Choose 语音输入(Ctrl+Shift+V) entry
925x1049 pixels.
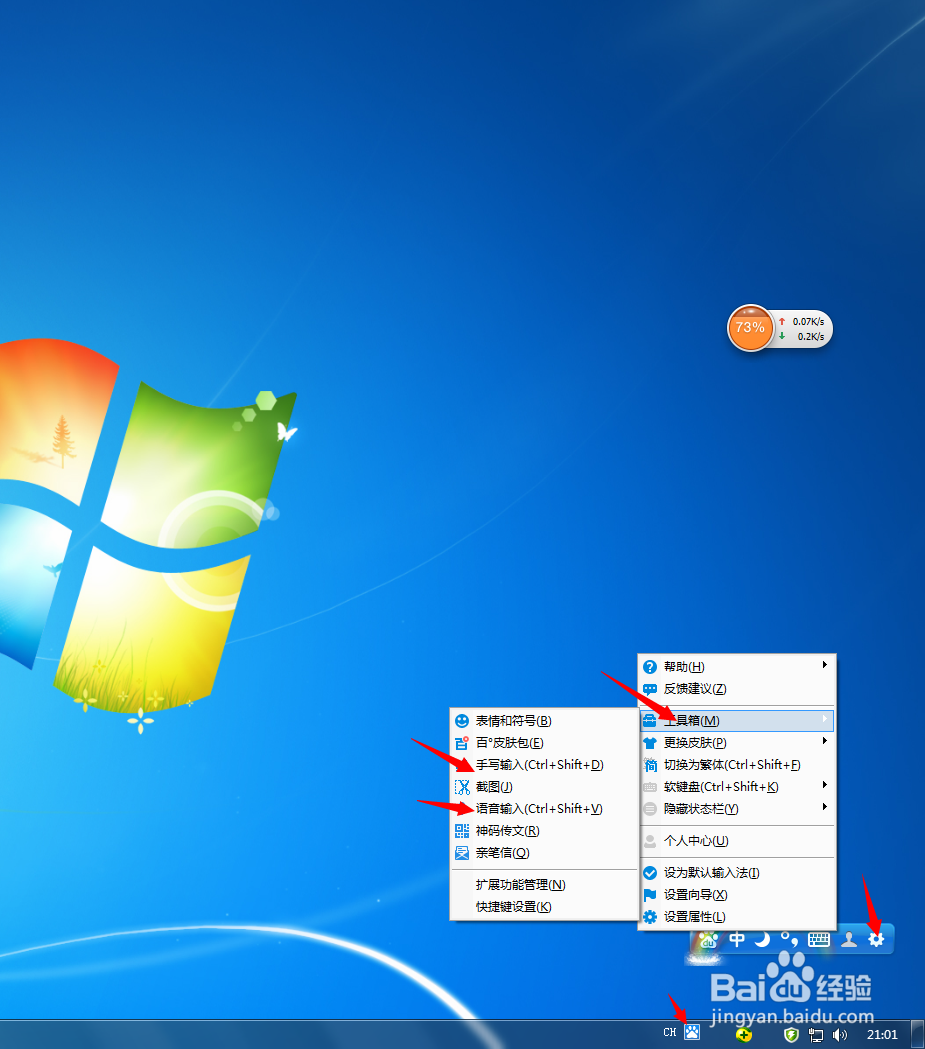pyautogui.click(x=544, y=809)
